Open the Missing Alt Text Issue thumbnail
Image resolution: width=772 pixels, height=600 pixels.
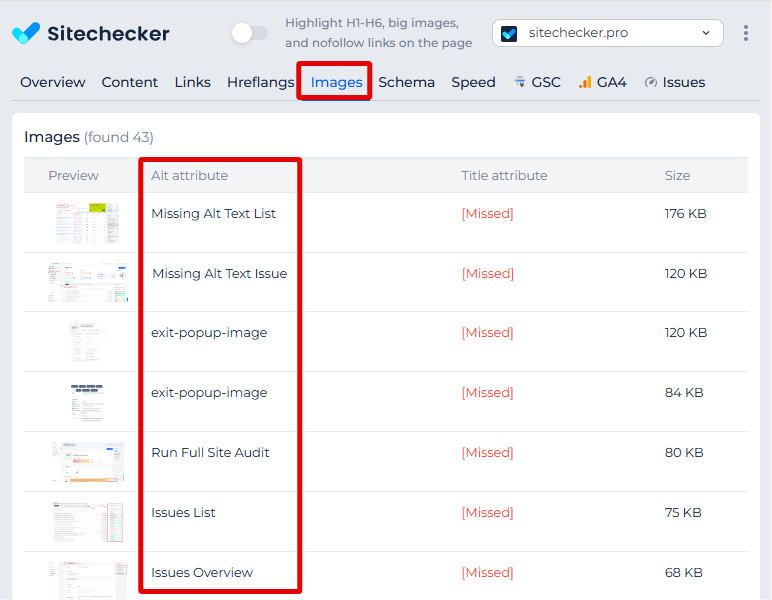point(88,282)
